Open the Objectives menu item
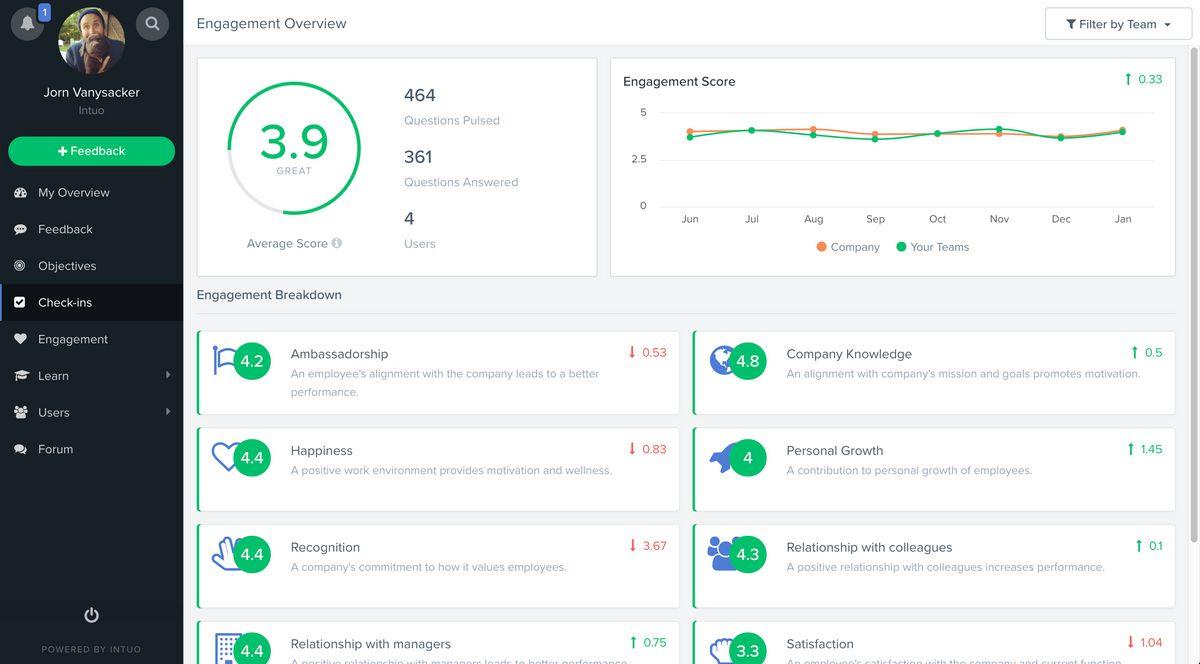Viewport: 1200px width, 664px height. (67, 266)
